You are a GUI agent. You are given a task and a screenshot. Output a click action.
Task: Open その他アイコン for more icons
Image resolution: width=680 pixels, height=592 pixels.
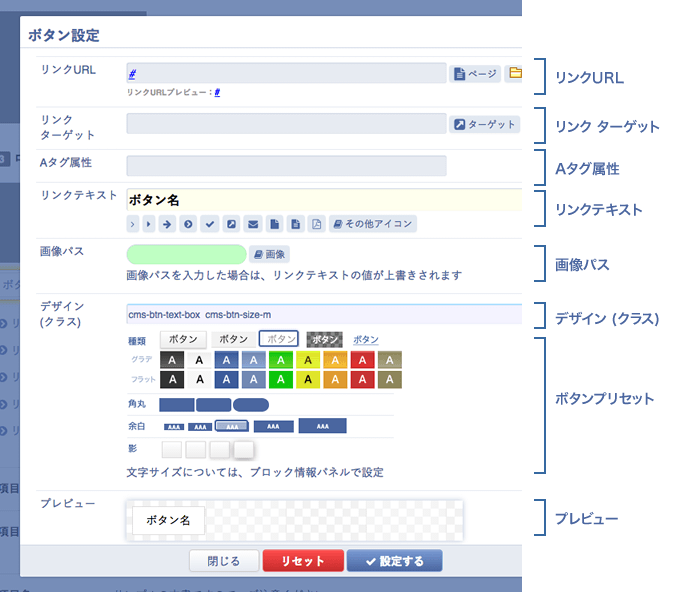tap(372, 224)
